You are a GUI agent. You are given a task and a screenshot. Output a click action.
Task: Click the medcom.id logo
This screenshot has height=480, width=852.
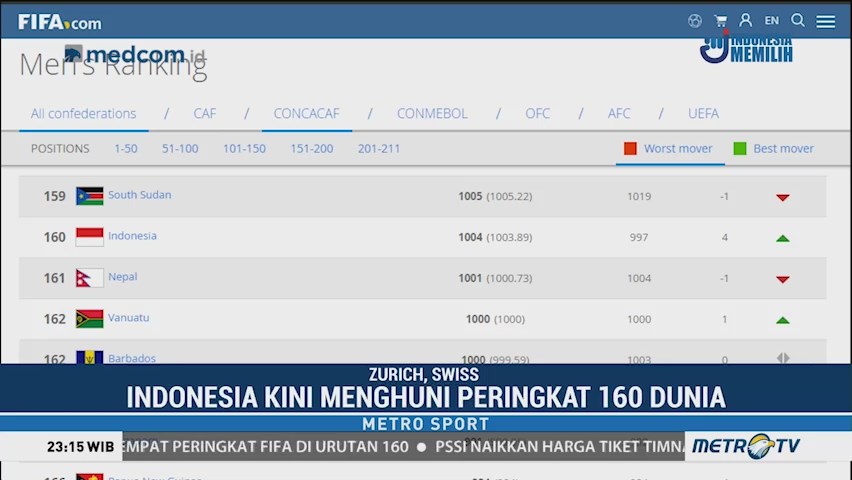tap(135, 54)
